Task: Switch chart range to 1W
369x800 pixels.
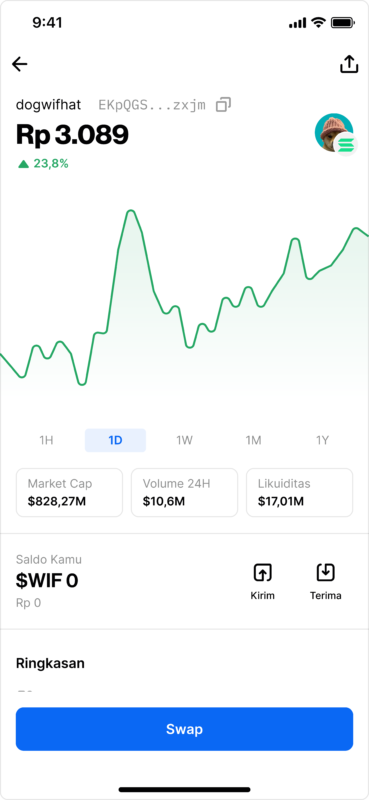Action: click(184, 440)
